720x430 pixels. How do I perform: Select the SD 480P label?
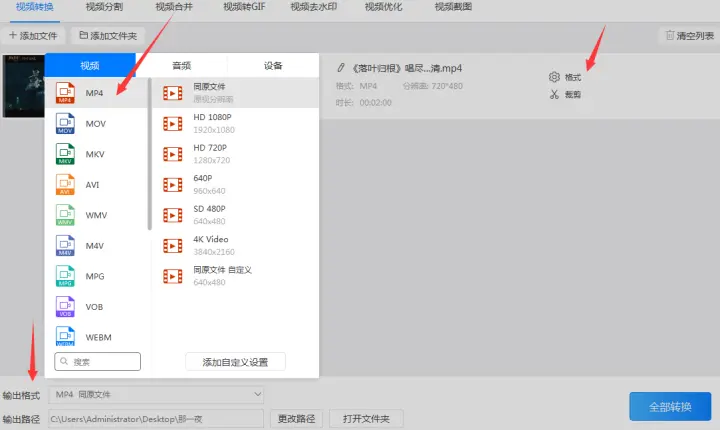(x=209, y=209)
